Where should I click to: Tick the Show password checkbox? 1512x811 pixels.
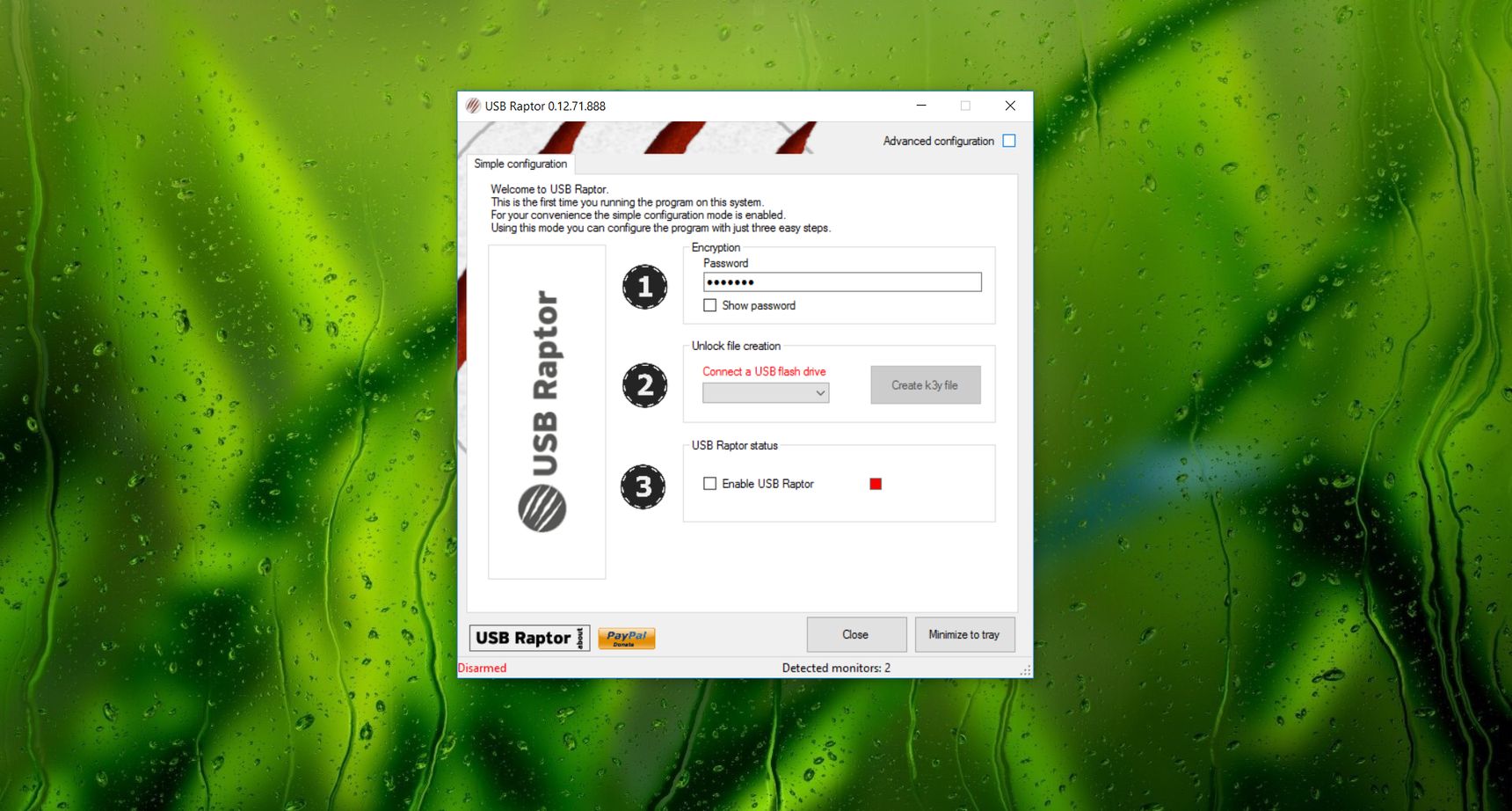(x=710, y=305)
